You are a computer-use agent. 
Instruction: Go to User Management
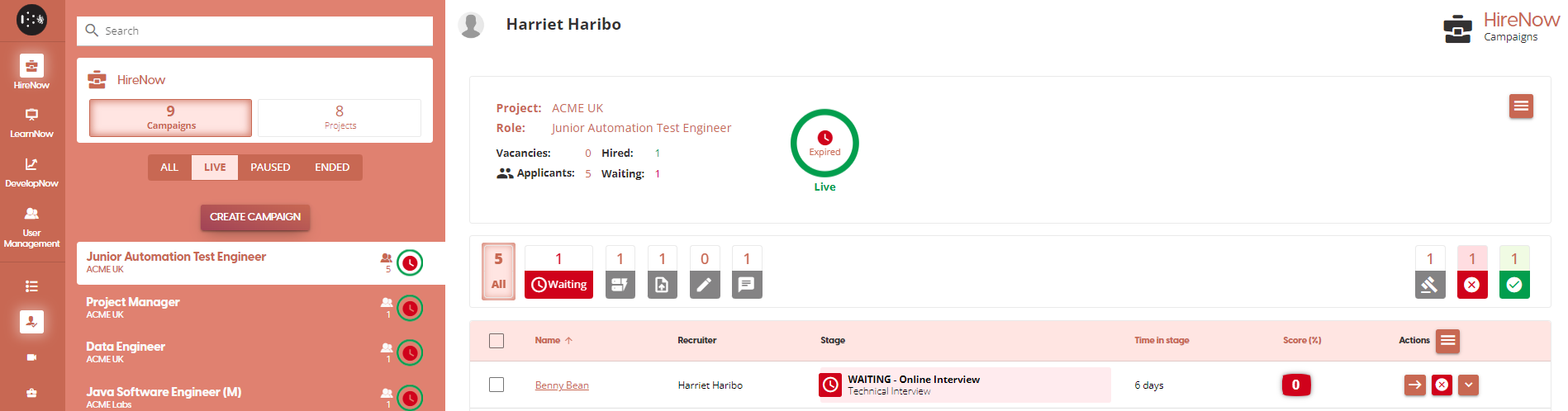coord(31,226)
